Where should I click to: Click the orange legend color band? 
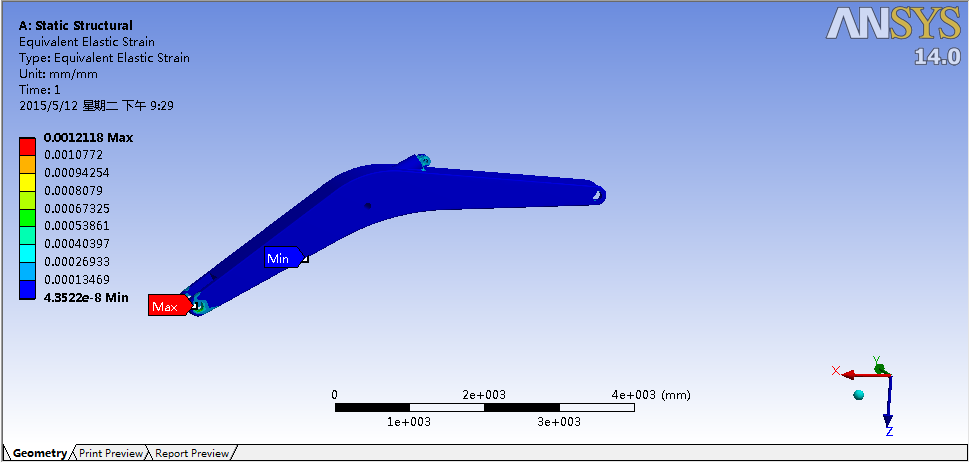coord(27,164)
